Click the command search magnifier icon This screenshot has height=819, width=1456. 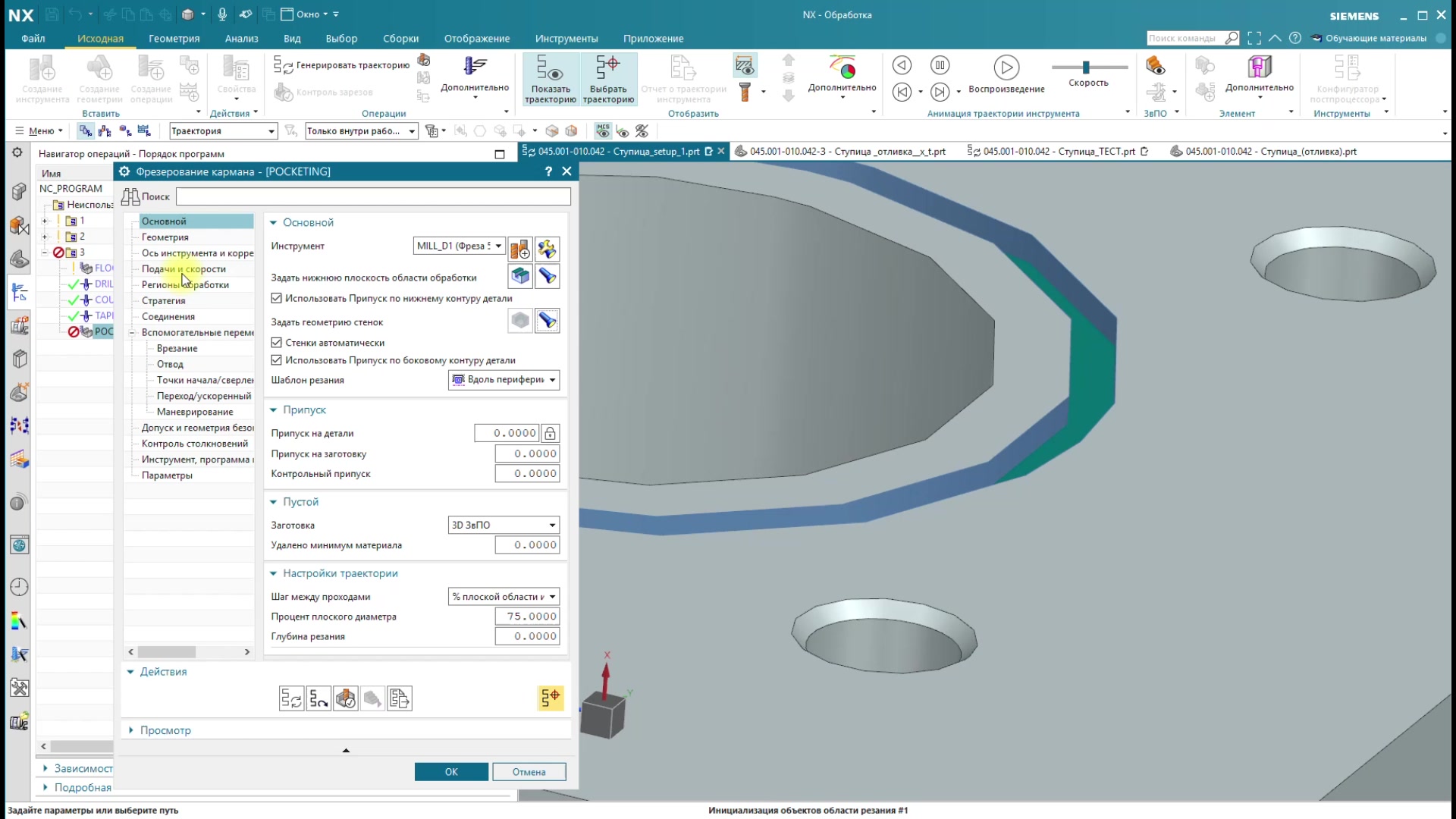coord(1232,38)
